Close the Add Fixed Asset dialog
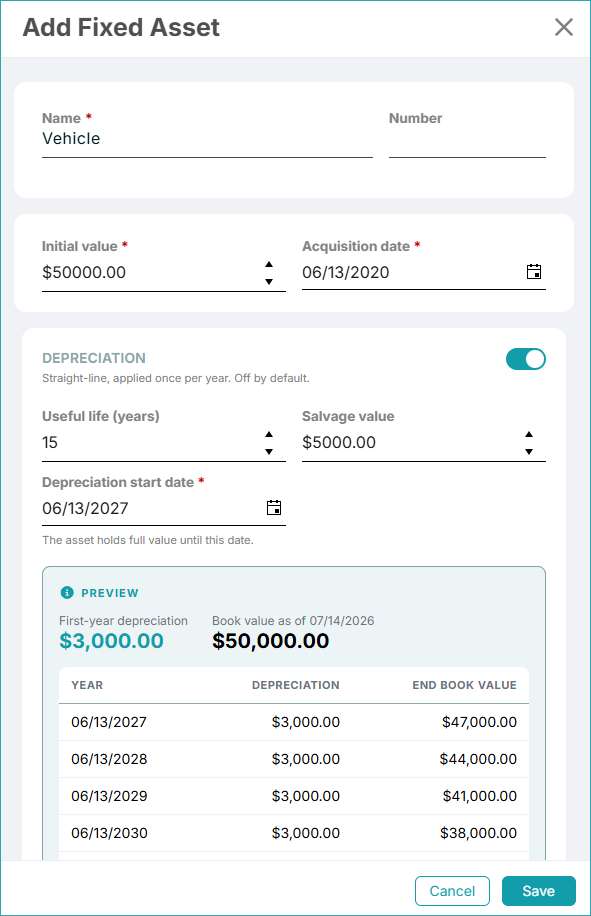 564,27
